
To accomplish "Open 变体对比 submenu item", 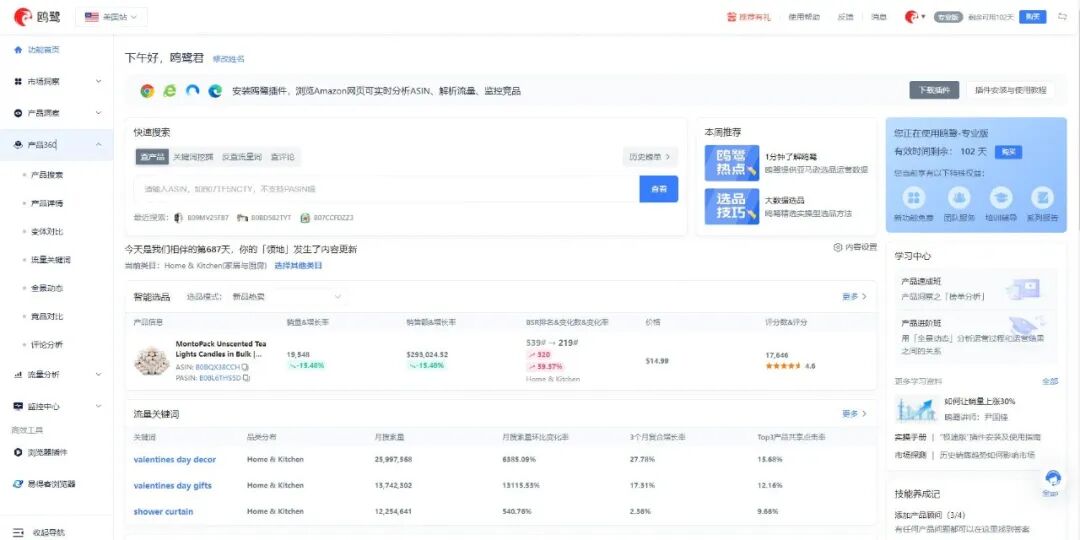I will [47, 232].
